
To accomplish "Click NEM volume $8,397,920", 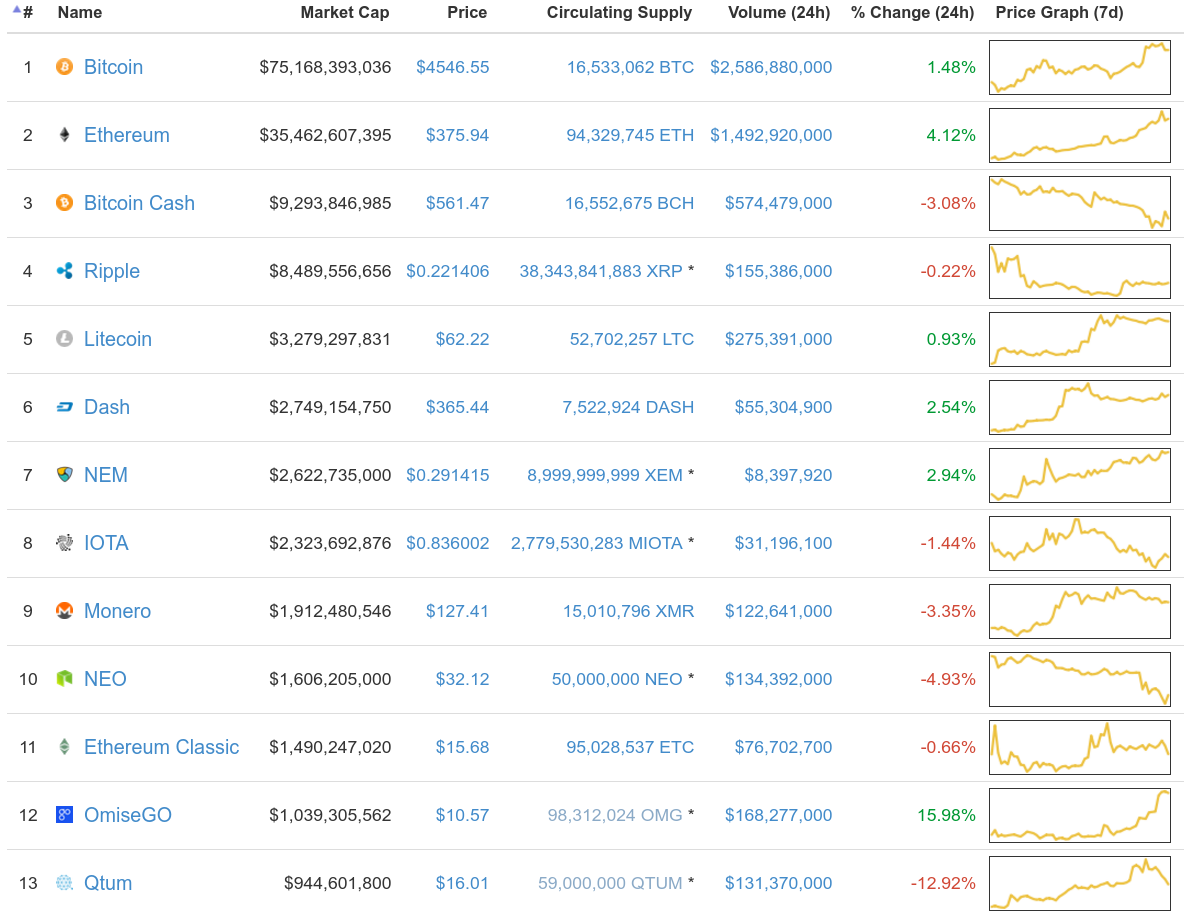I will click(x=788, y=475).
